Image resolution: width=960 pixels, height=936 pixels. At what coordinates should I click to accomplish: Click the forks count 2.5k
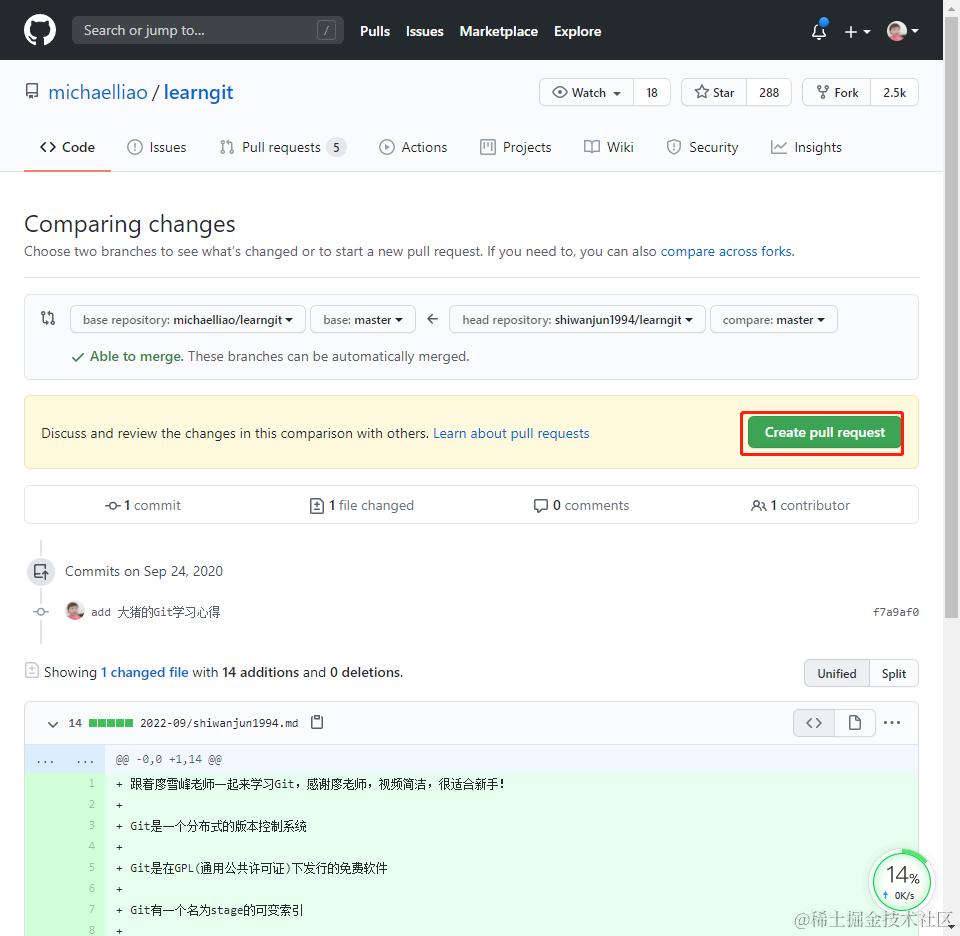894,92
